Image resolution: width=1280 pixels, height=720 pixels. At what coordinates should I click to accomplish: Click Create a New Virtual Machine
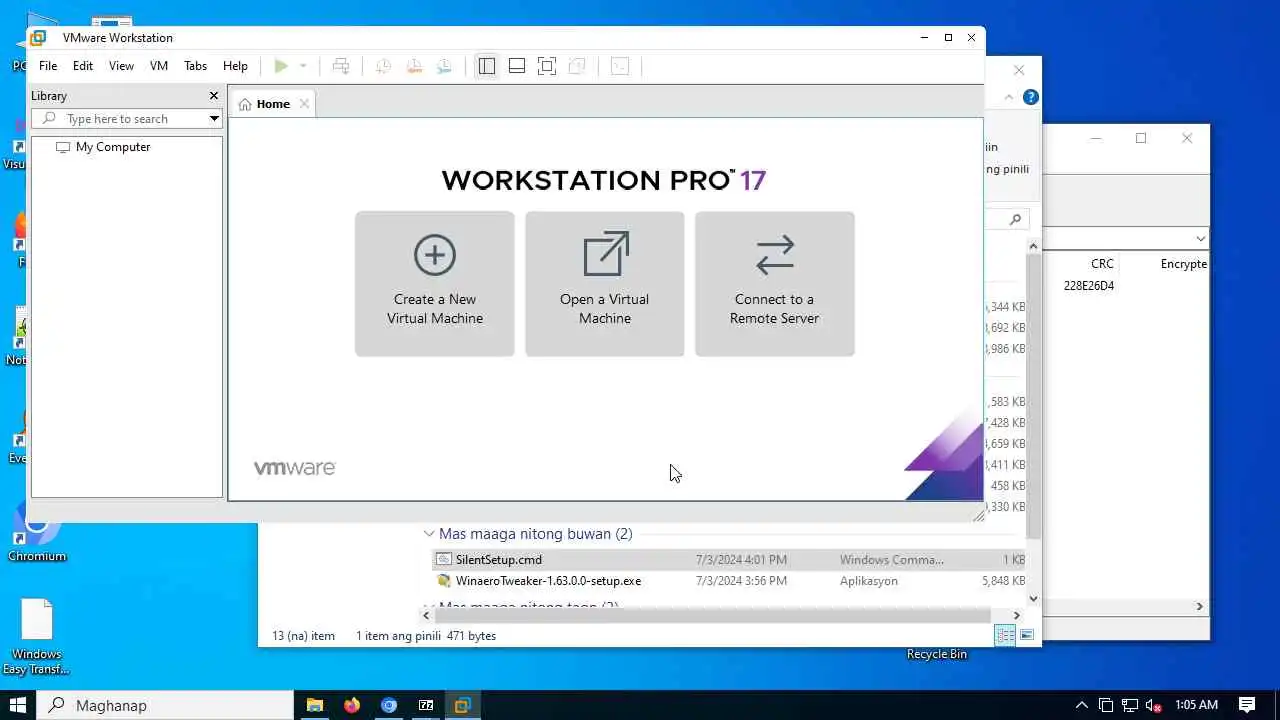tap(435, 284)
